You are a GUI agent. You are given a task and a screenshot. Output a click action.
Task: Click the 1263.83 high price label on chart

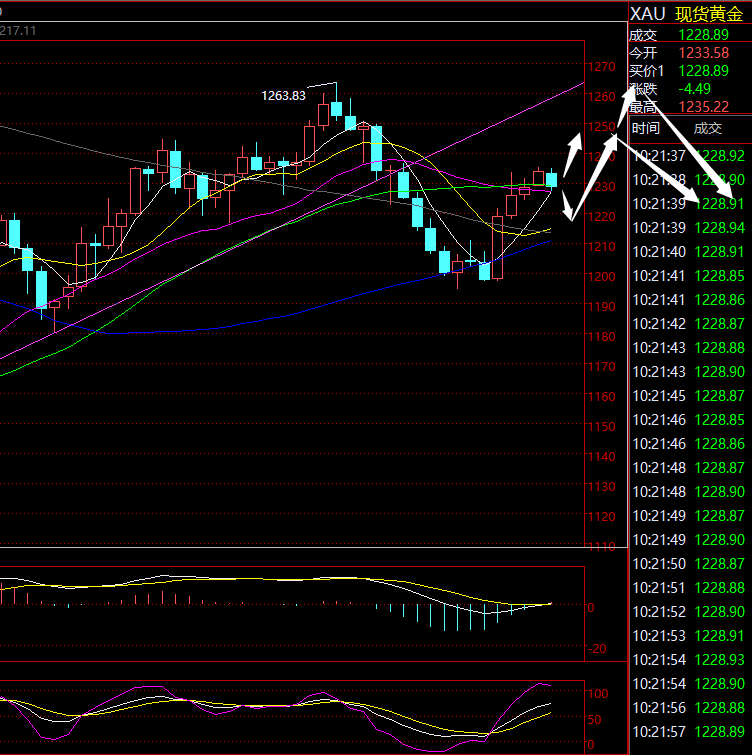(x=283, y=96)
